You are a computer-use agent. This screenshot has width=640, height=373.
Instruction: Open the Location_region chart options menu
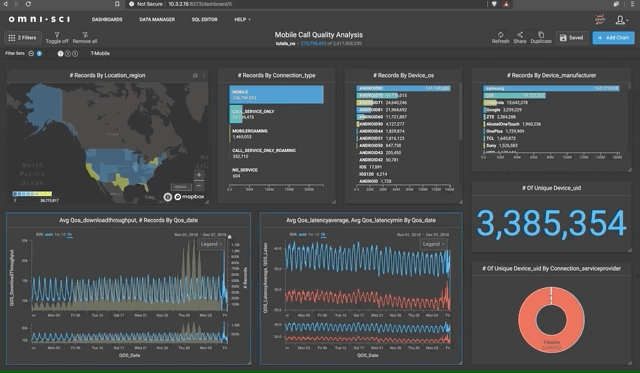(x=203, y=75)
